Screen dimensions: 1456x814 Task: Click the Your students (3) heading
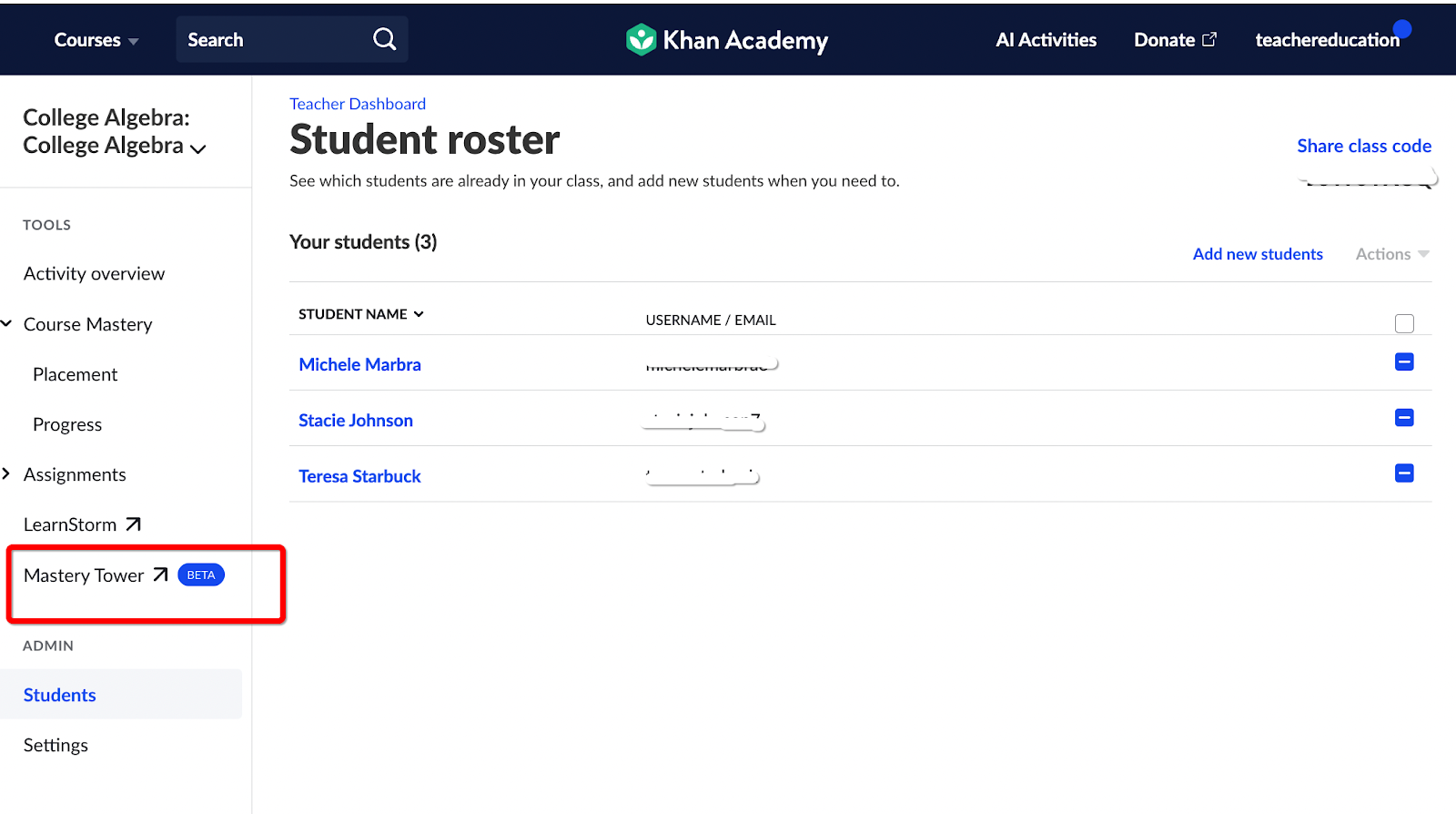pos(363,242)
